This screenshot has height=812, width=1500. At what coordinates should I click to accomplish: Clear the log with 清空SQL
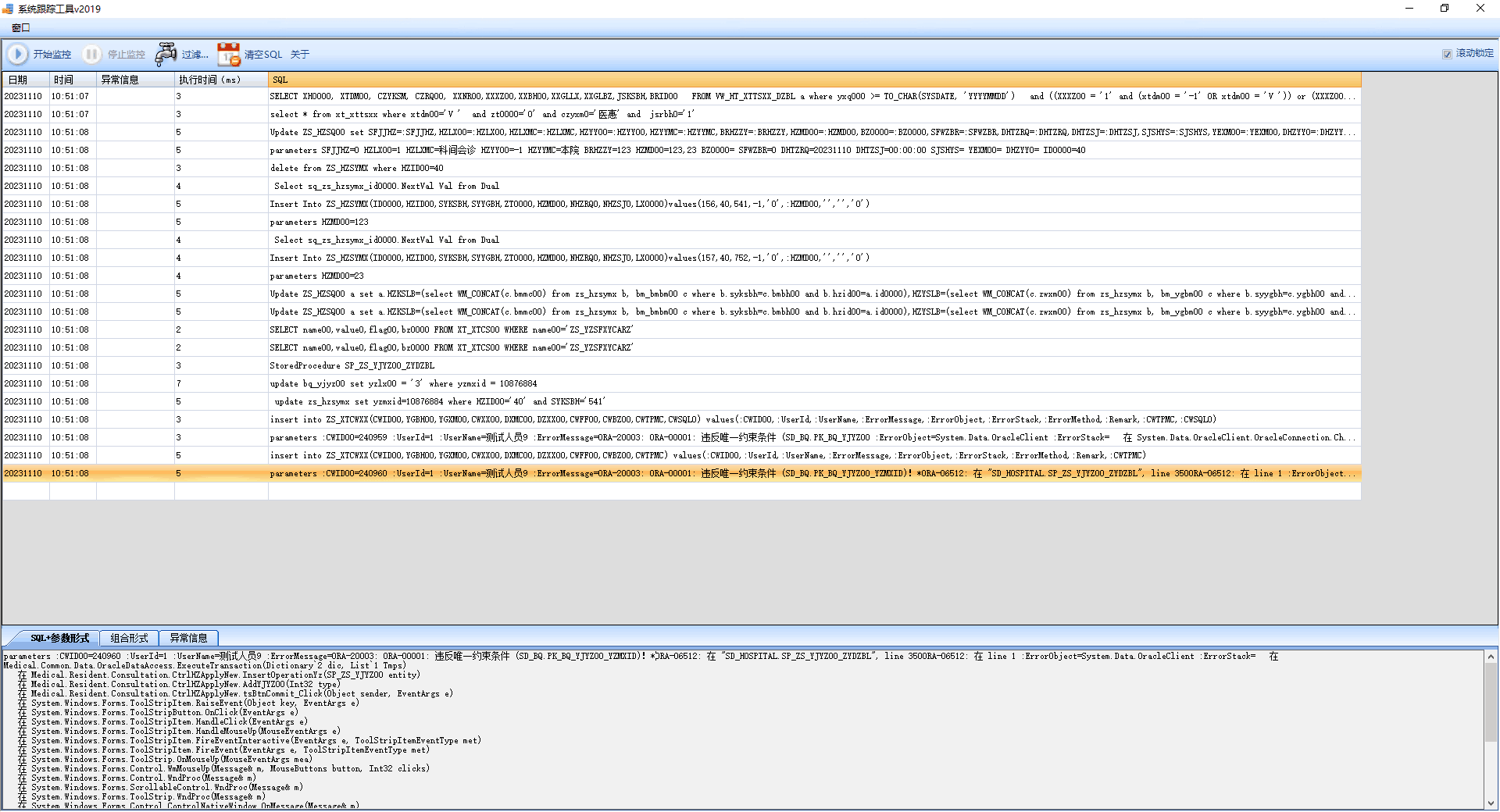(x=250, y=55)
